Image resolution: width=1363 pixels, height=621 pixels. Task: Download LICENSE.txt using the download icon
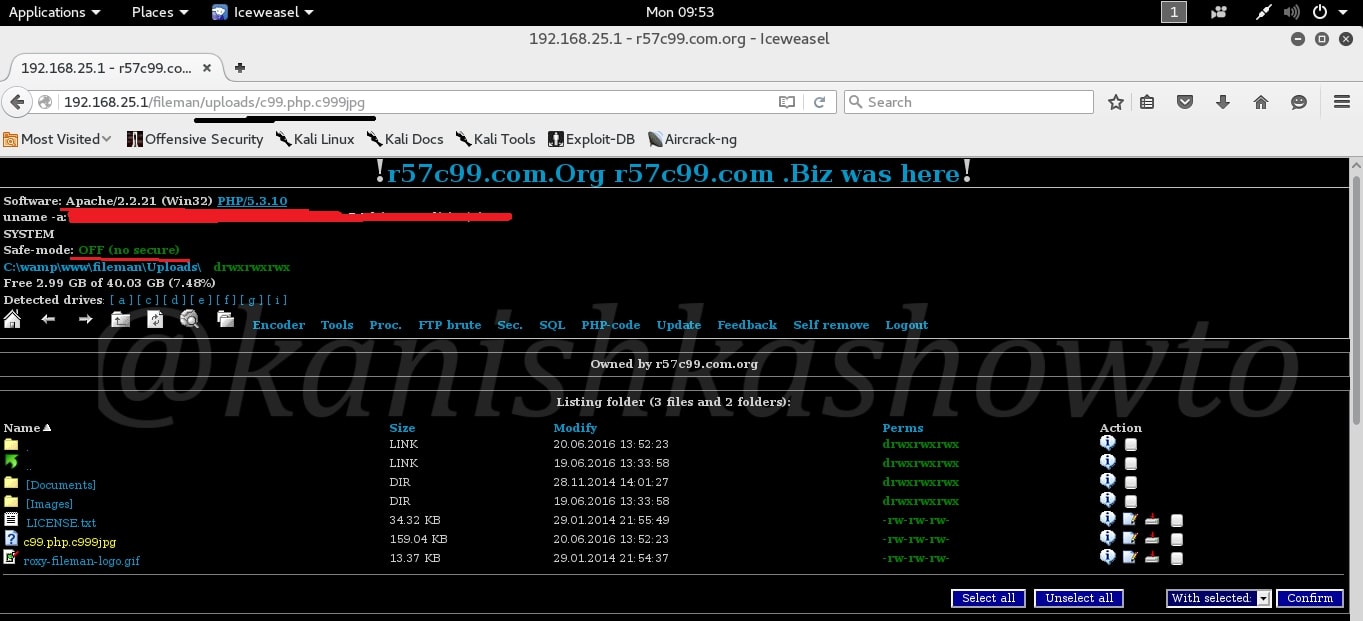pyautogui.click(x=1152, y=519)
